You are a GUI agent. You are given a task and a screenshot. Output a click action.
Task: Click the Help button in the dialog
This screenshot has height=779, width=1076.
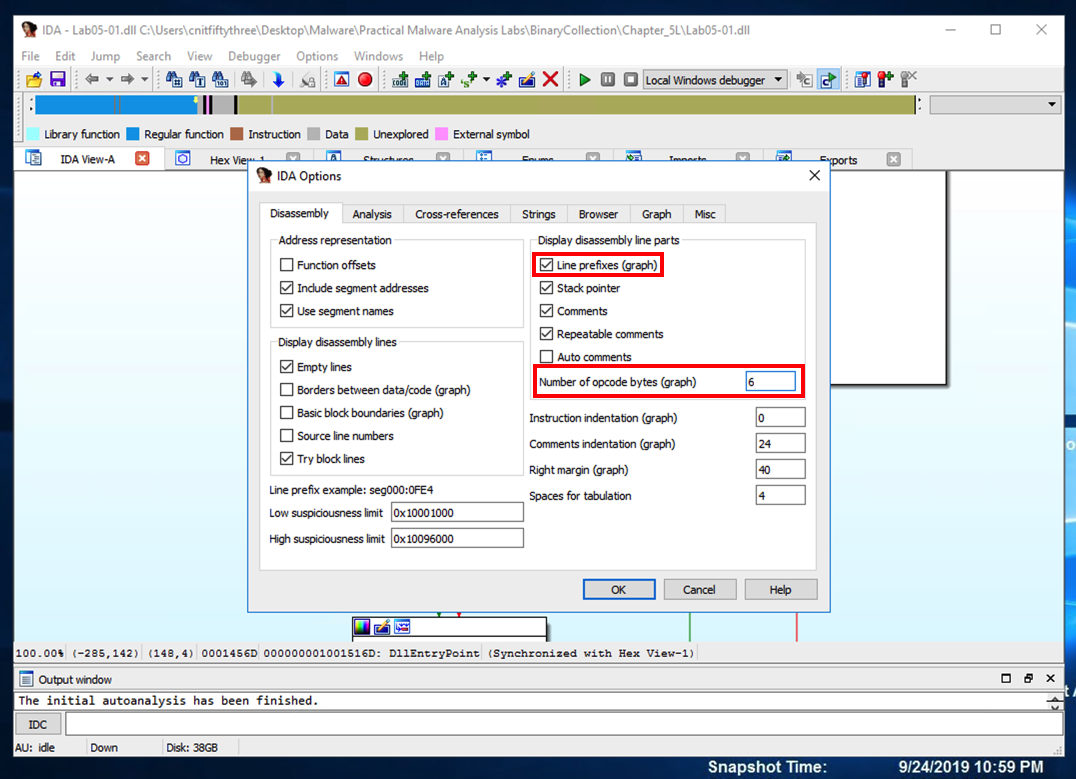[780, 590]
